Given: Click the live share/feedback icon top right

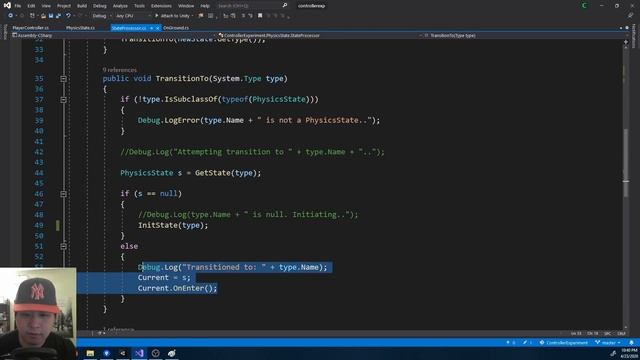Looking at the screenshot, I should point(631,16).
